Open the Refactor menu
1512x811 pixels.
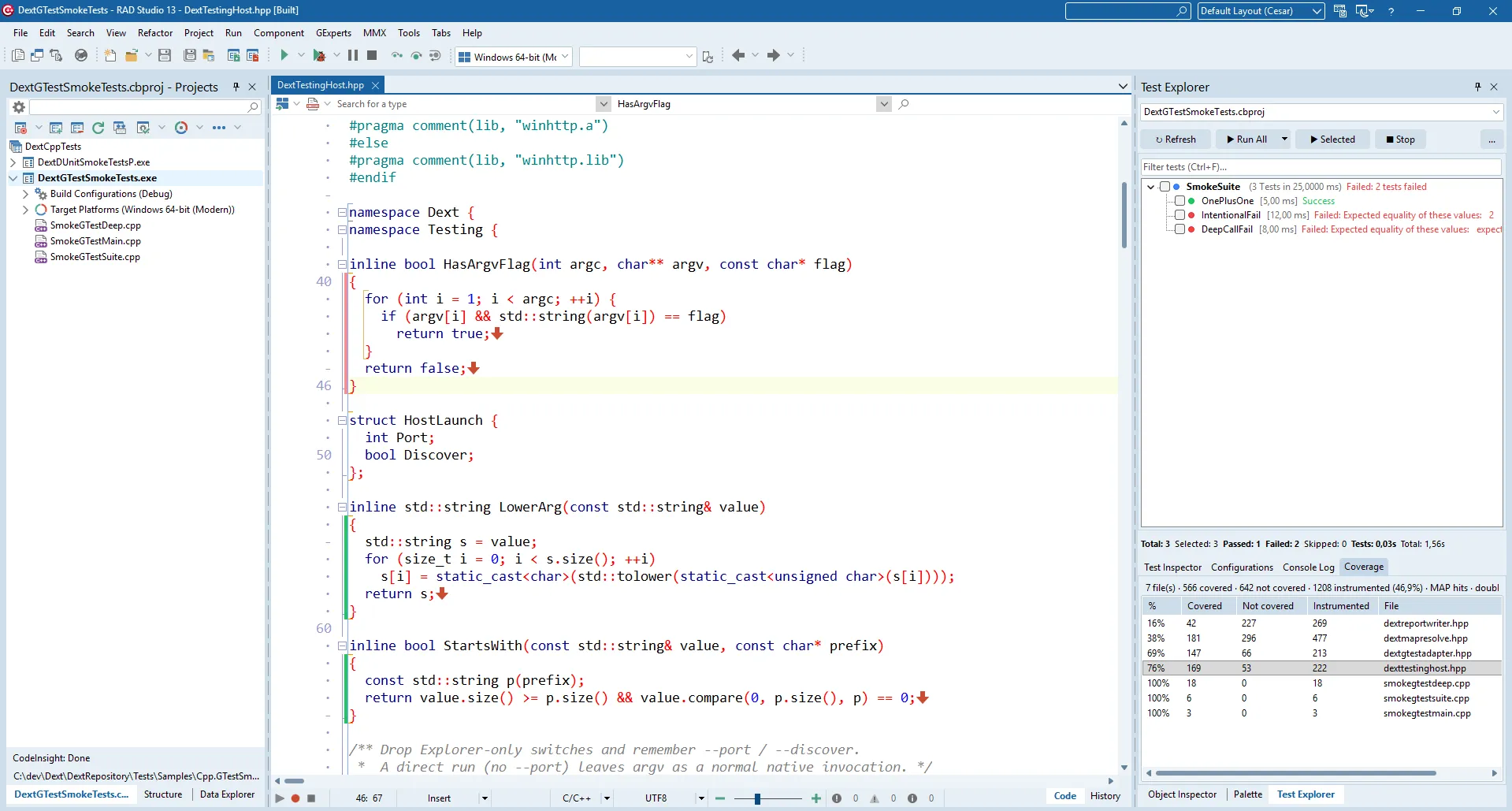tap(155, 33)
